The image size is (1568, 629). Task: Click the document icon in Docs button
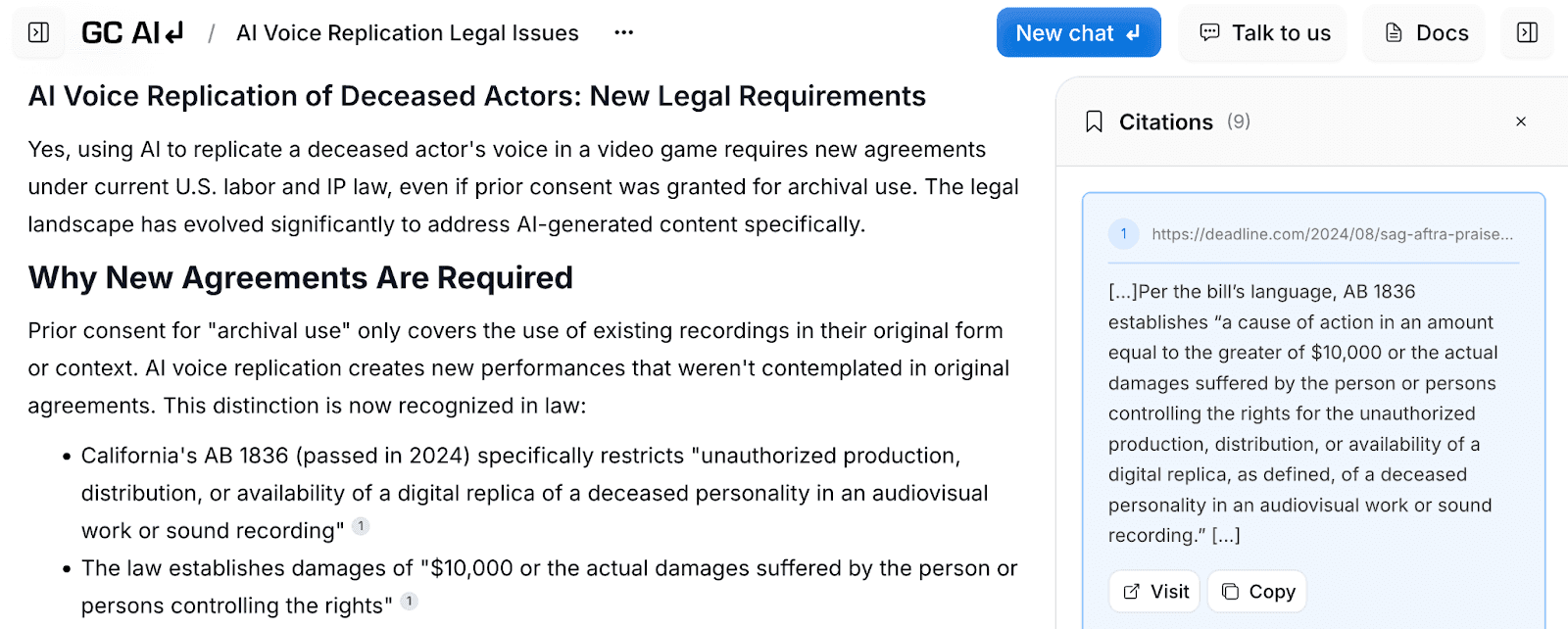[x=1394, y=33]
